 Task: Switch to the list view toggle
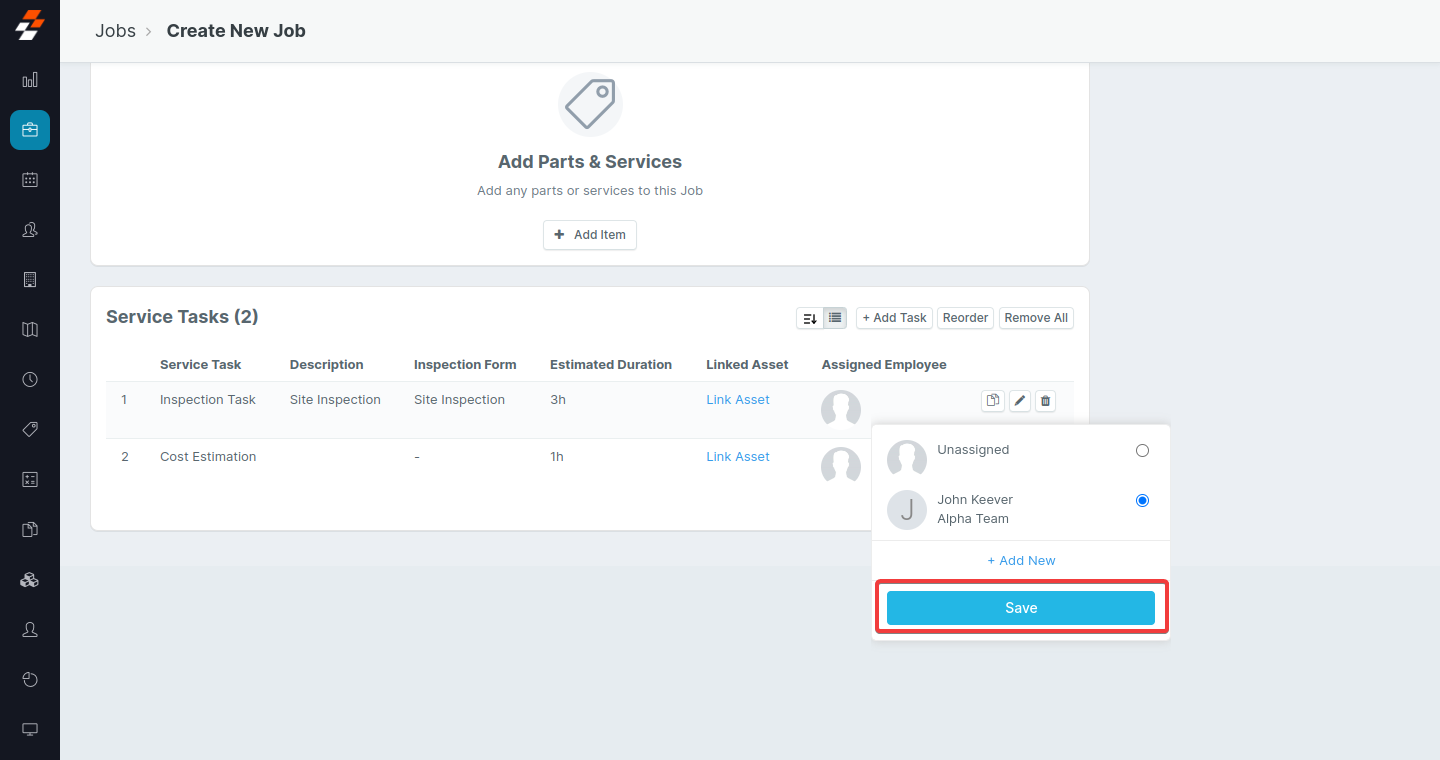[836, 318]
